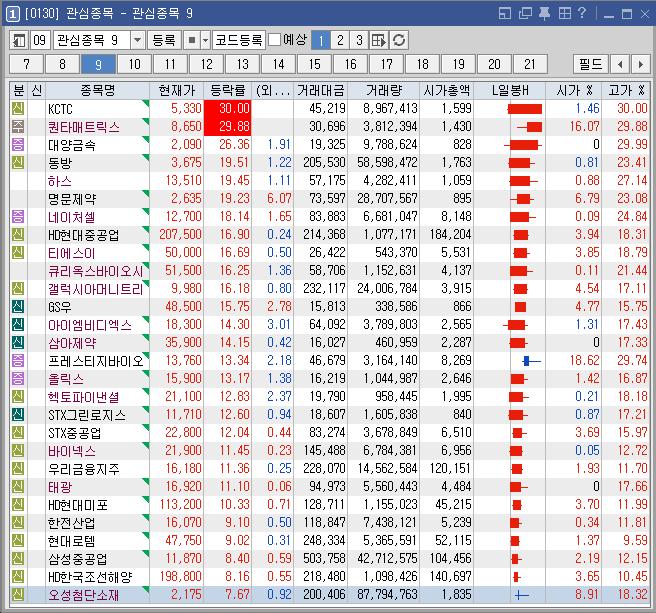Open the dropdown arrow next to stop button
The height and width of the screenshot is (613, 656).
click(x=205, y=40)
